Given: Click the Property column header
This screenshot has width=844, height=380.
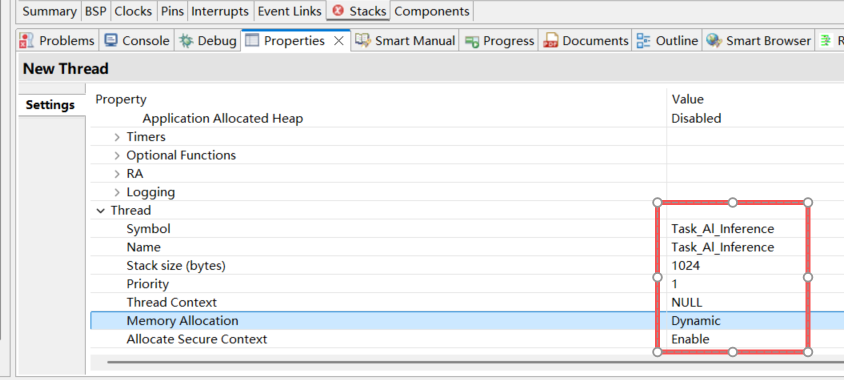Looking at the screenshot, I should click(x=121, y=99).
